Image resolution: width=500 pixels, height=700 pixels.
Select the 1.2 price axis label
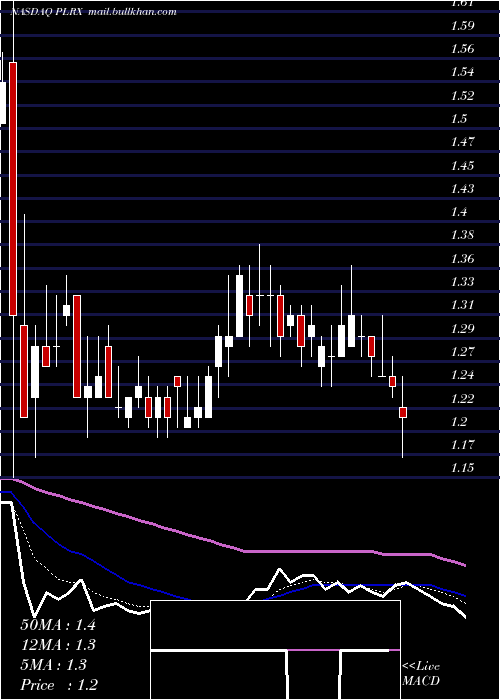[x=459, y=421]
